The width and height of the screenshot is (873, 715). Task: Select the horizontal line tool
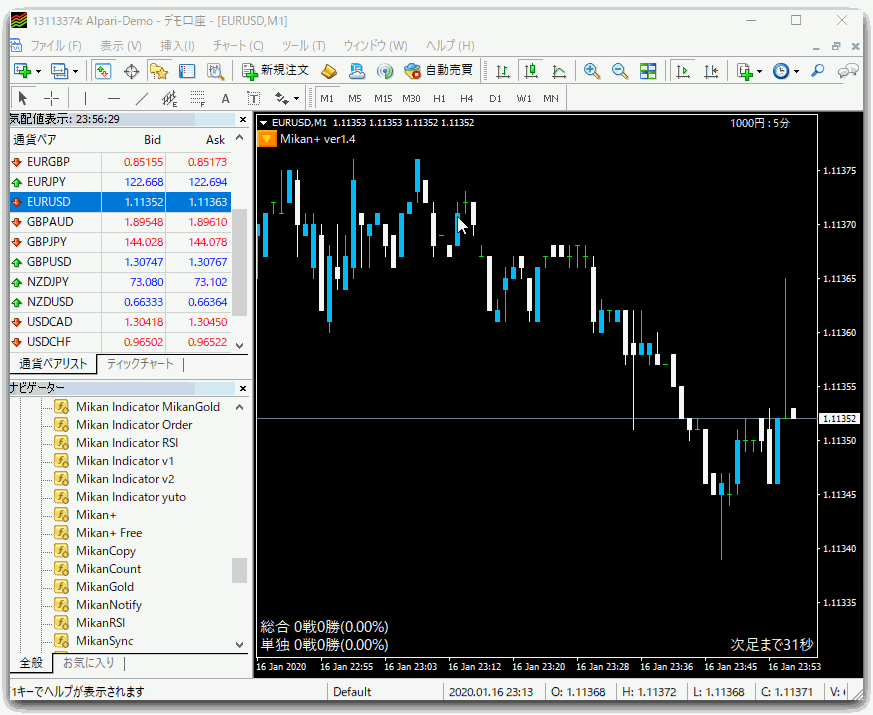[114, 99]
